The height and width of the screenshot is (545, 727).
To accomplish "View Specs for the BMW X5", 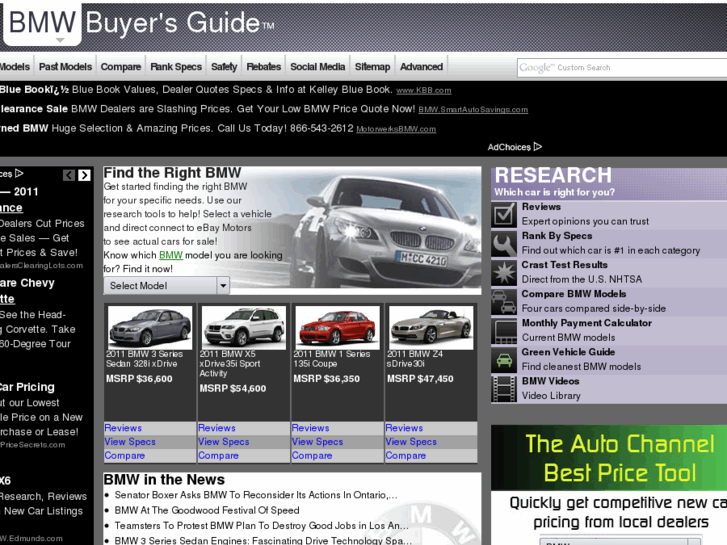I will click(223, 442).
